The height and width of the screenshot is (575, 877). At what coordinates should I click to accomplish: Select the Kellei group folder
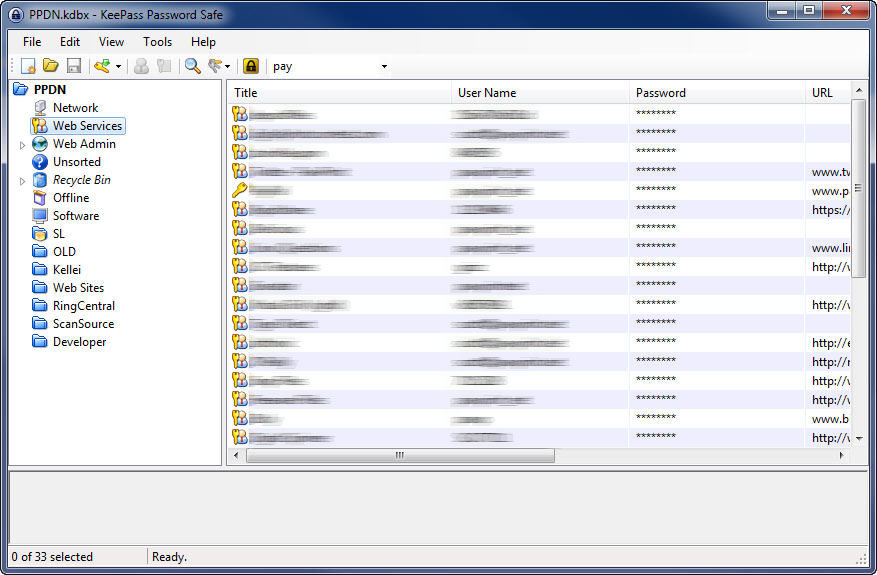tap(67, 270)
